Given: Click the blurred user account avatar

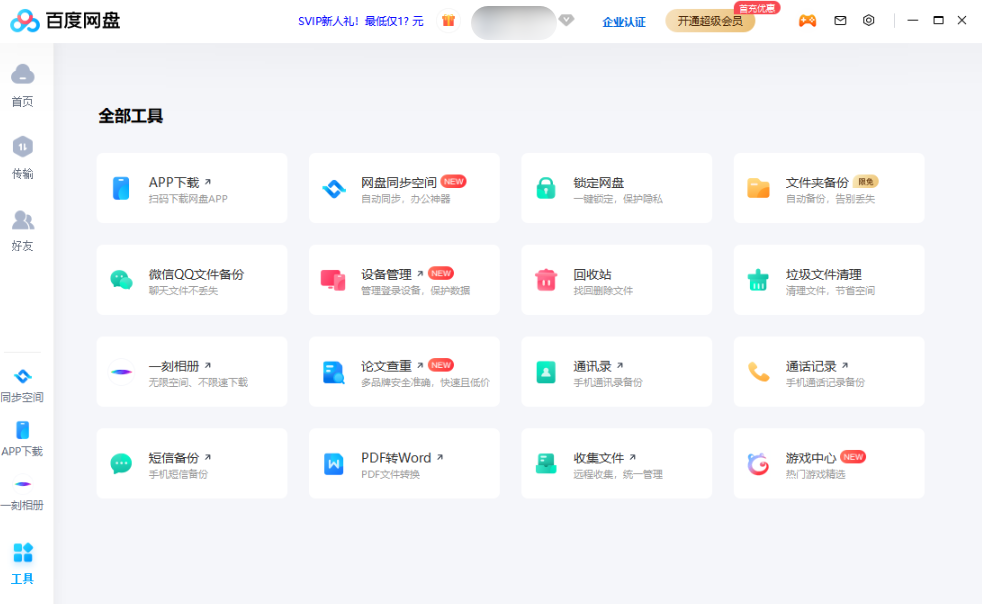Looking at the screenshot, I should (x=514, y=23).
